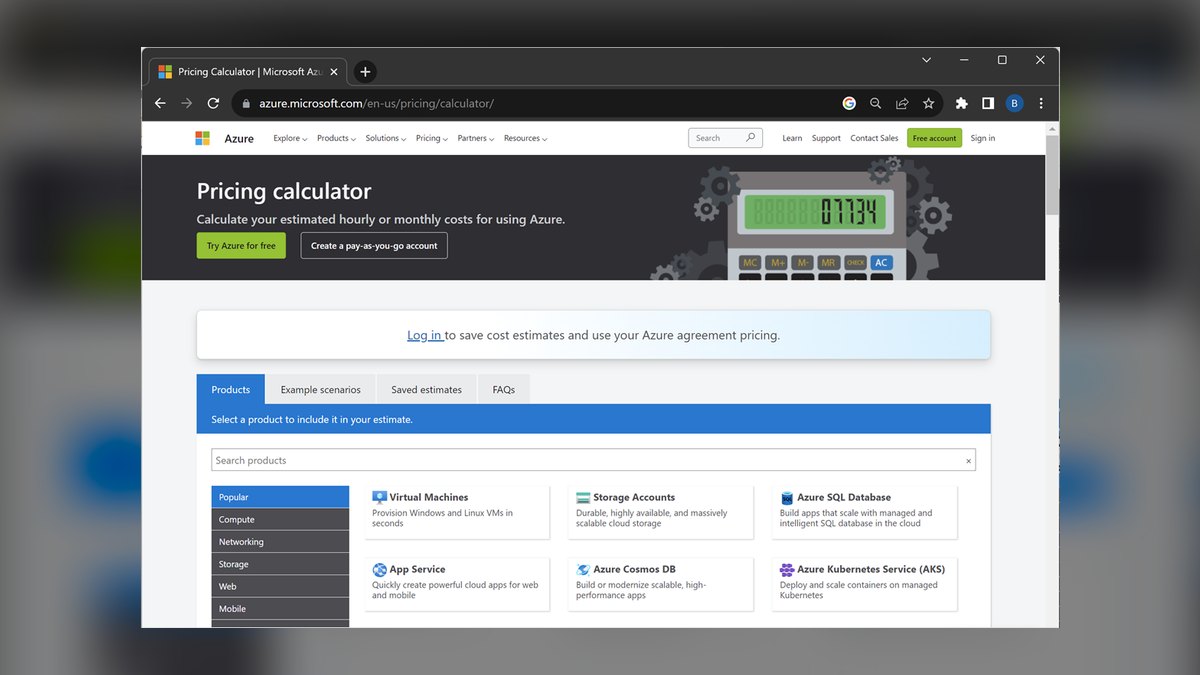Select the Compute category
1200x675 pixels.
(280, 519)
